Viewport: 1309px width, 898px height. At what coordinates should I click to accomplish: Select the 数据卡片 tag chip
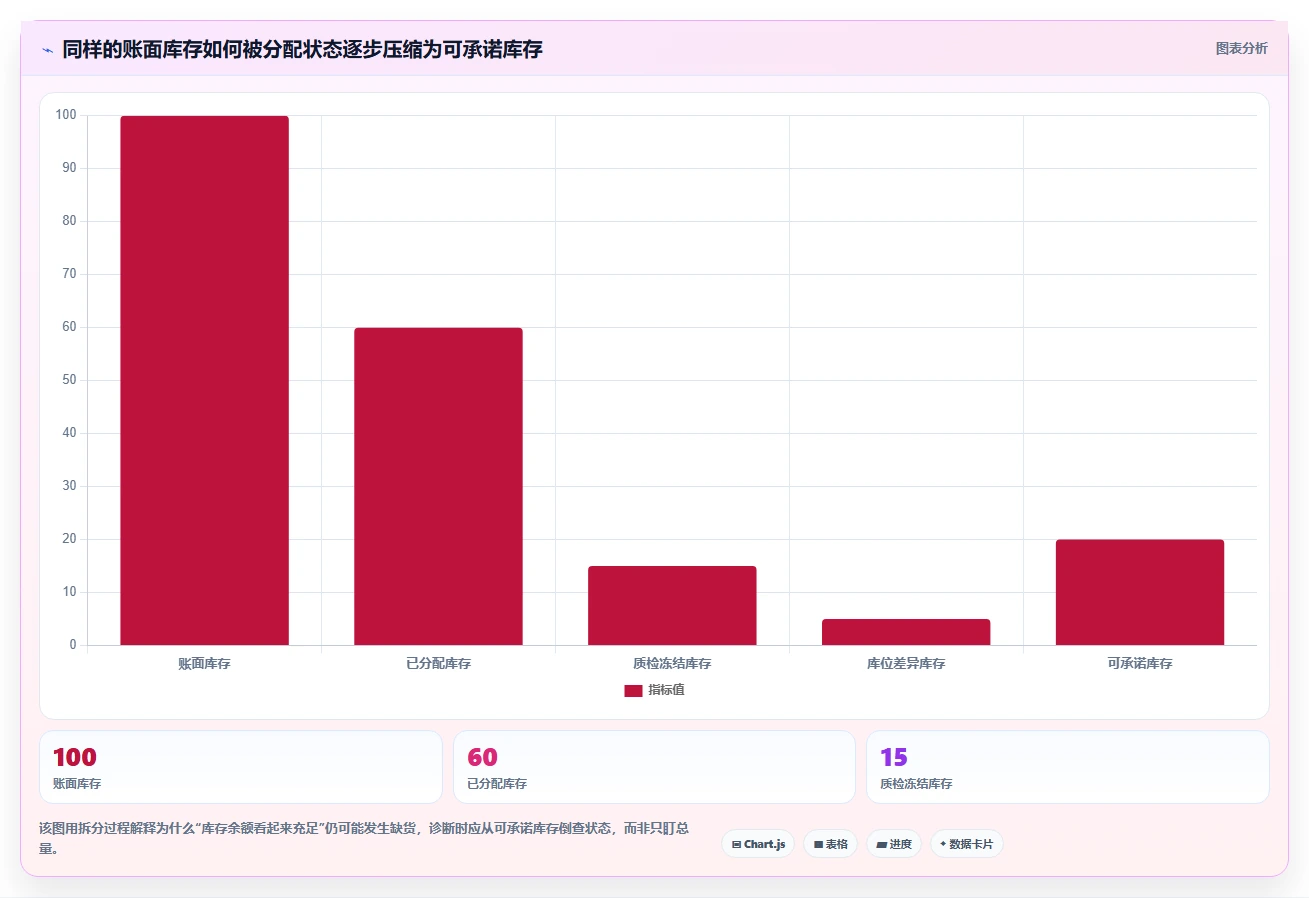(x=966, y=844)
